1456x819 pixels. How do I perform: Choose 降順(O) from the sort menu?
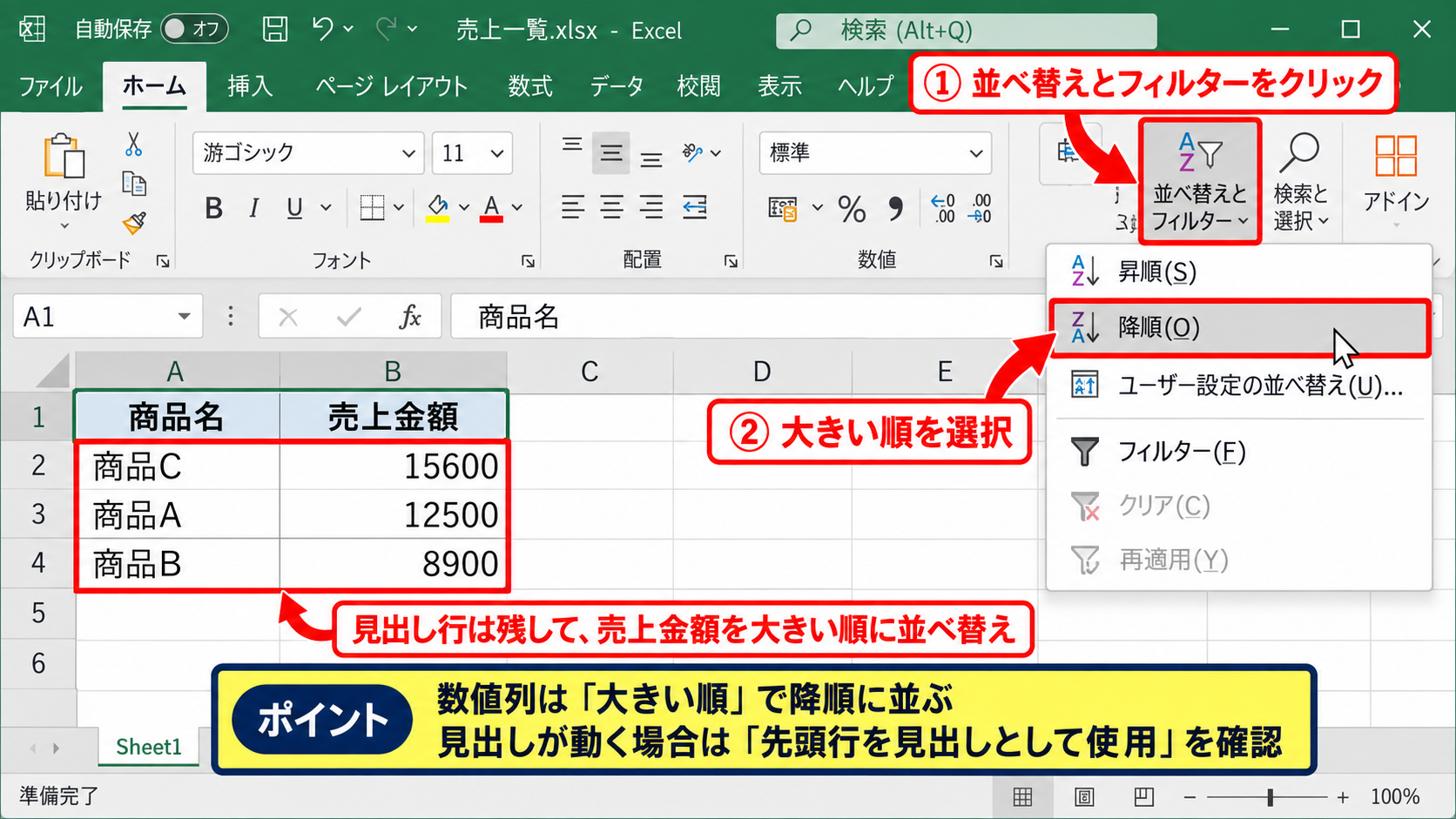pos(1239,328)
